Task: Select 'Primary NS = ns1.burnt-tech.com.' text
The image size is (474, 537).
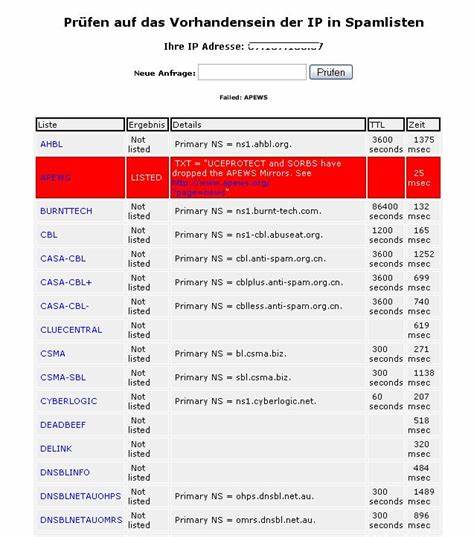Action: point(248,211)
